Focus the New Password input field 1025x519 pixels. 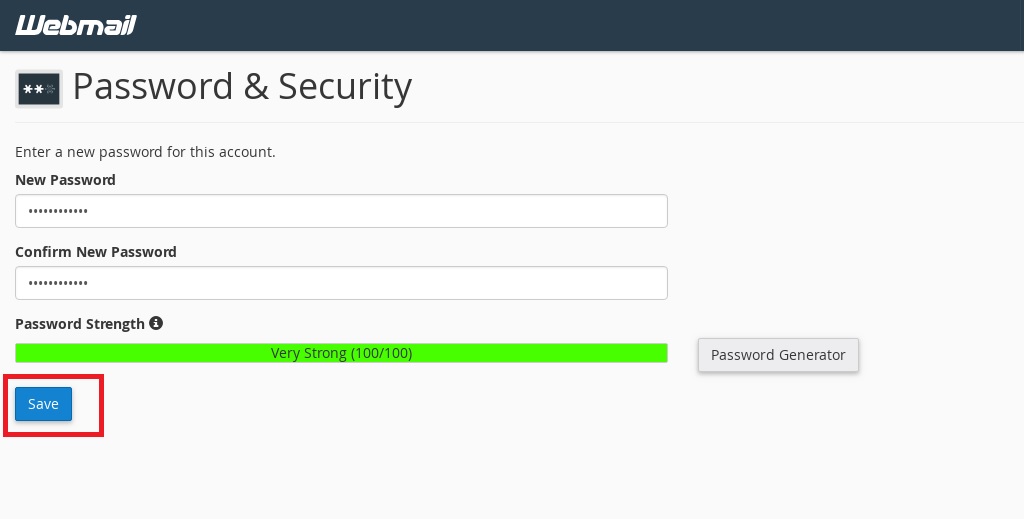(x=341, y=211)
